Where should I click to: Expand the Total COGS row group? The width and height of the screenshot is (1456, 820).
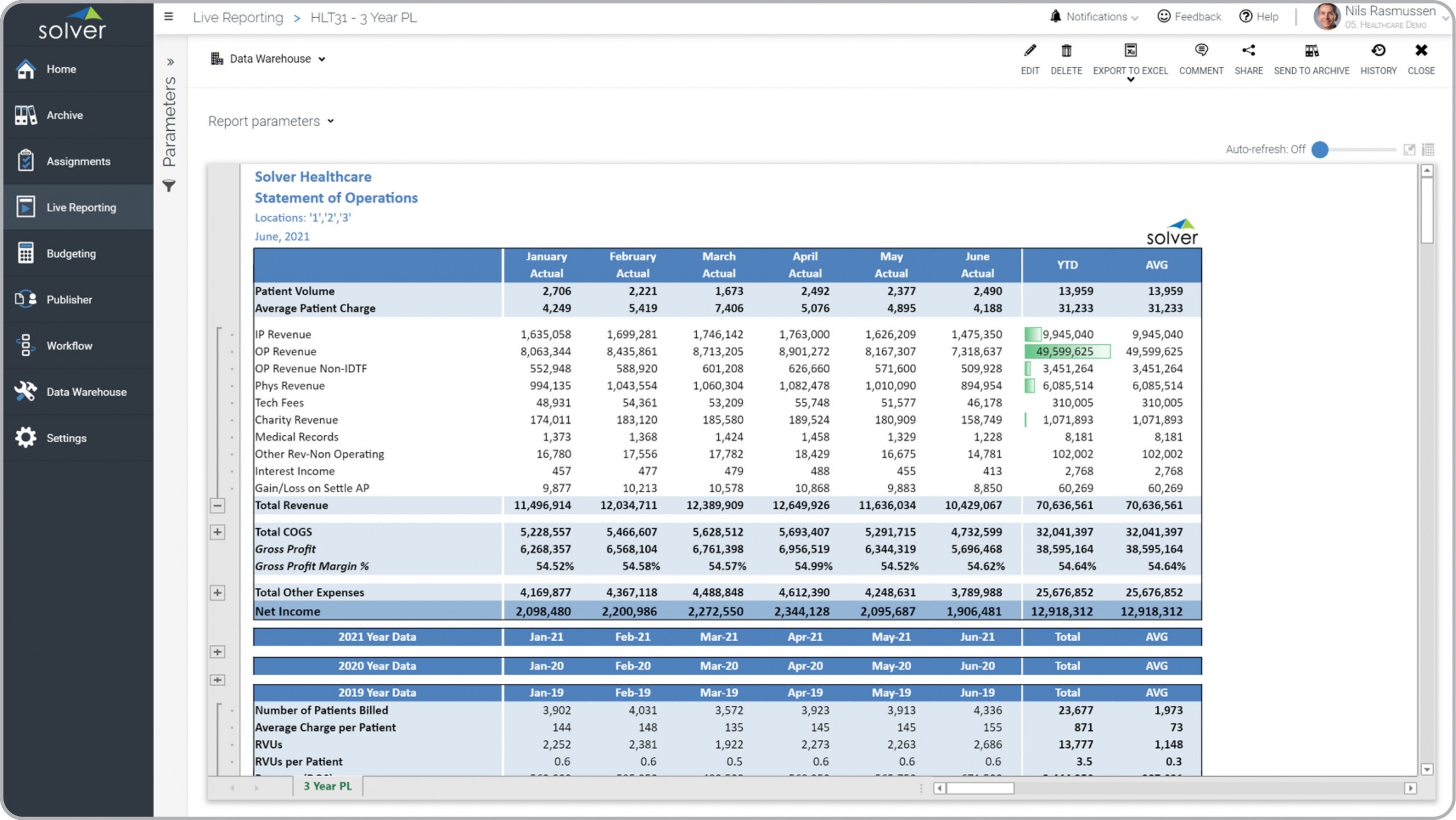217,532
